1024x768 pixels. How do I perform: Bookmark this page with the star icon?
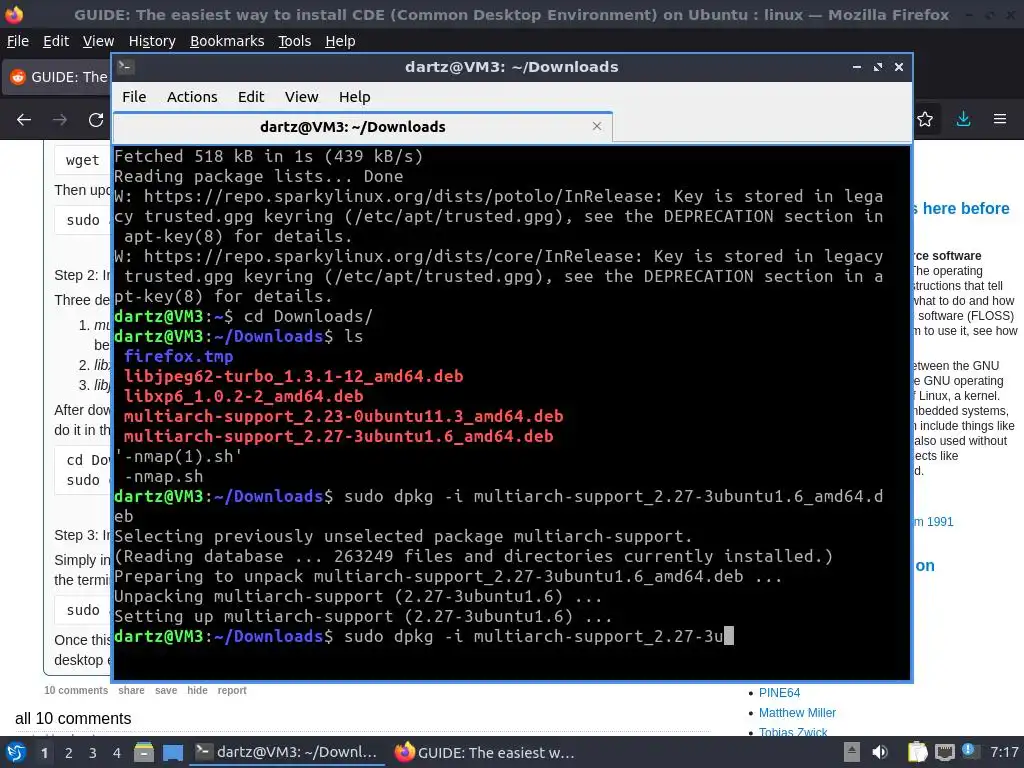925,120
